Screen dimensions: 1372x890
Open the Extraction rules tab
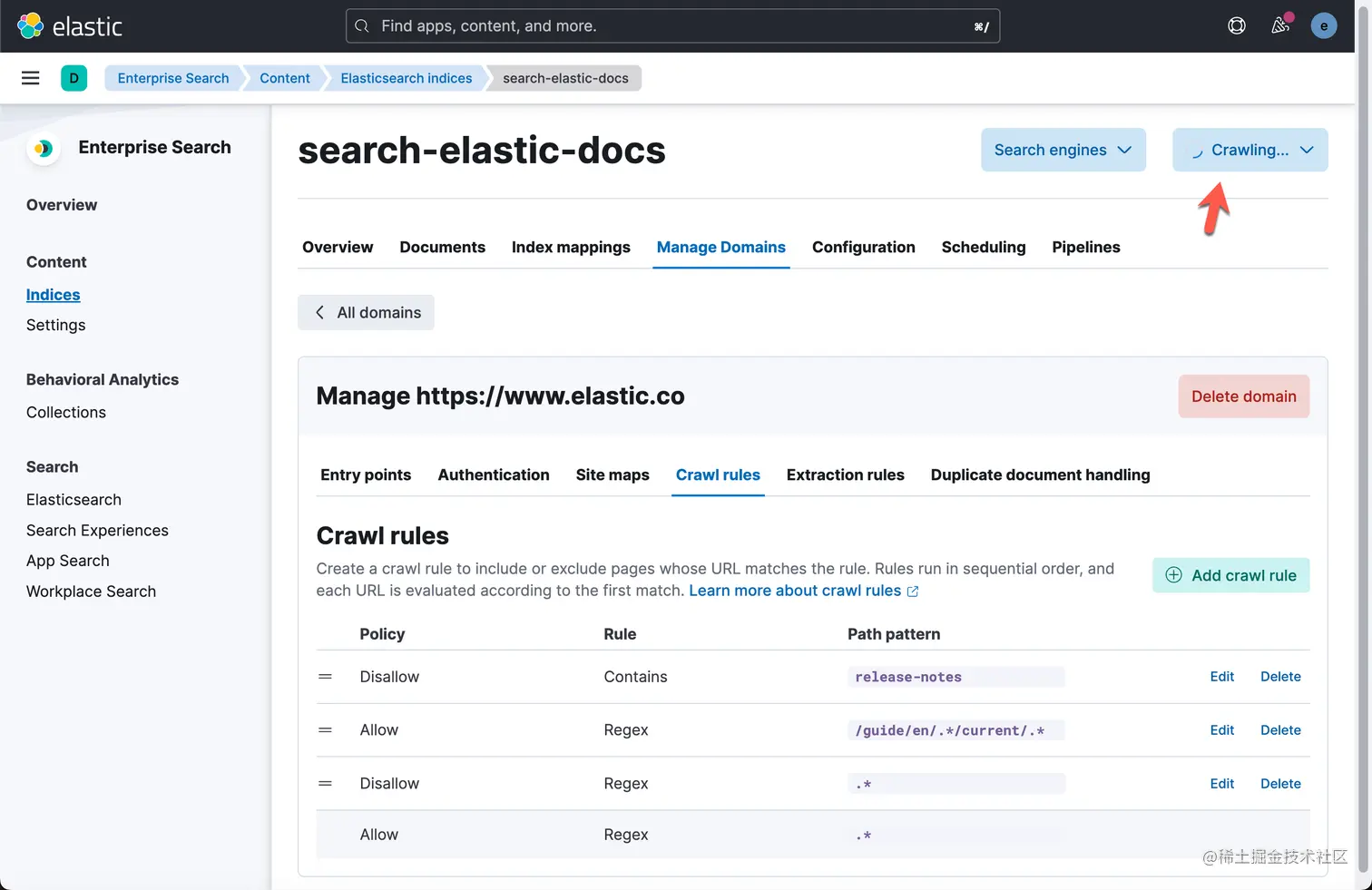[x=846, y=474]
